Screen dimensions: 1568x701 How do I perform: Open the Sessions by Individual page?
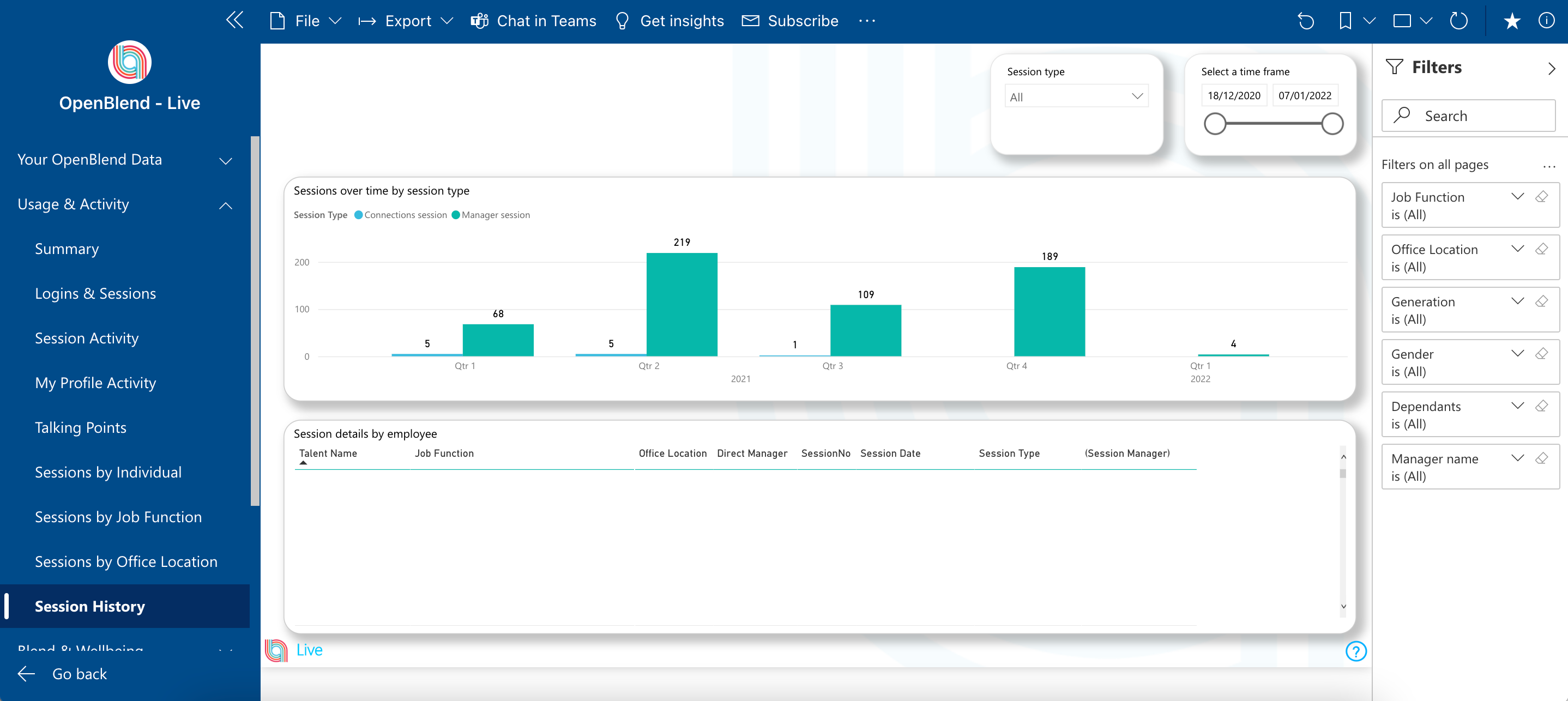[108, 472]
